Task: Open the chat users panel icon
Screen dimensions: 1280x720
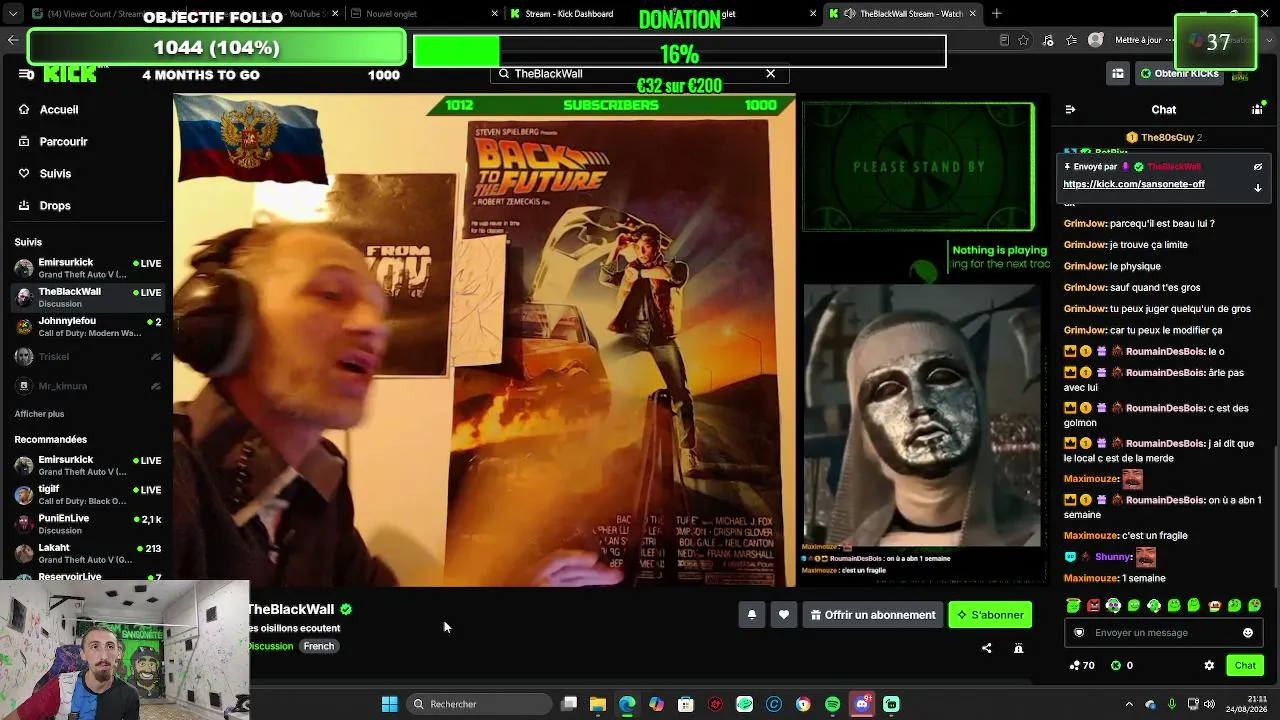Action: (x=1257, y=110)
